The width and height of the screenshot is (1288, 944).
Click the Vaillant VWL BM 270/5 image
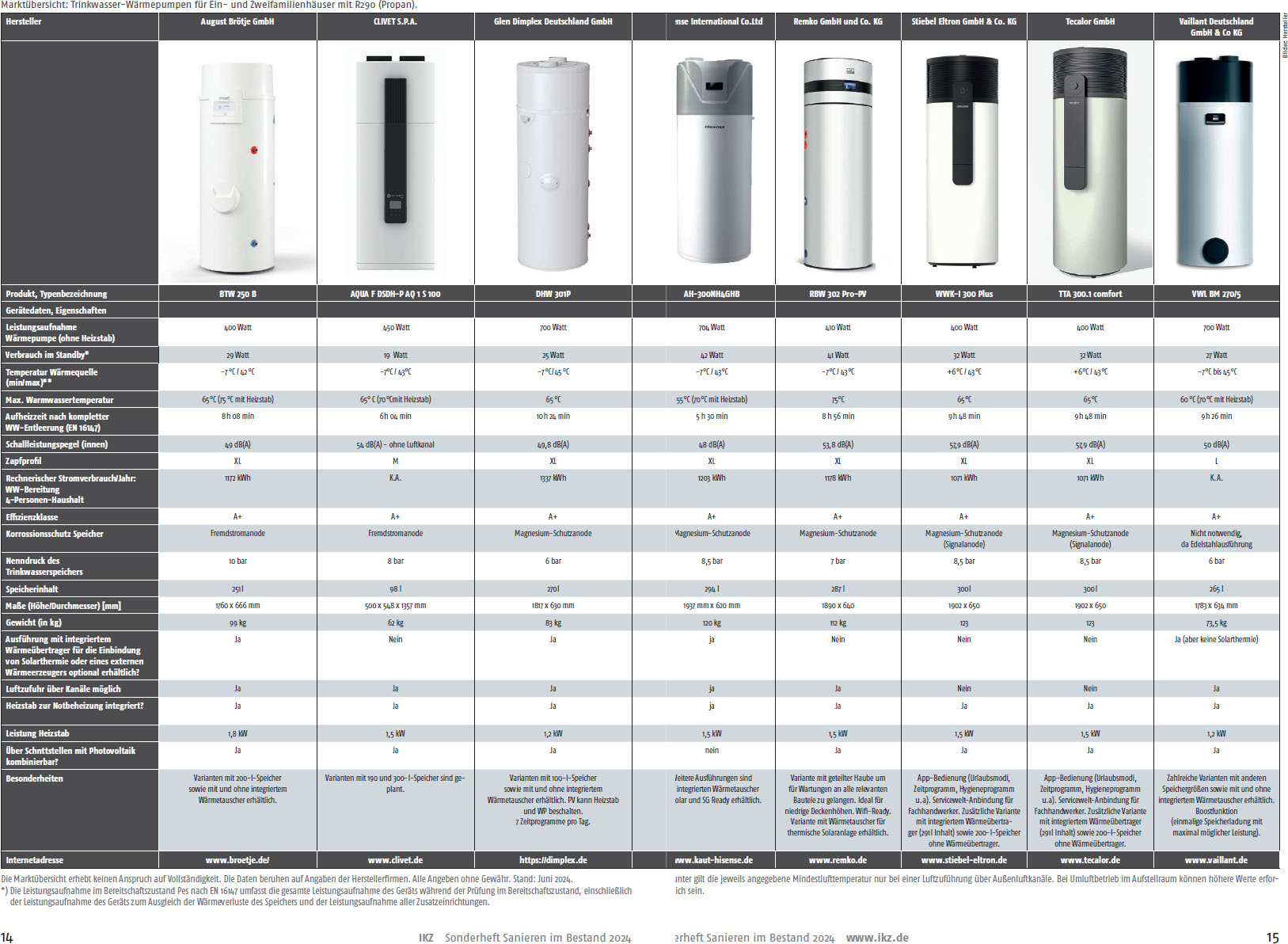pos(1217,162)
